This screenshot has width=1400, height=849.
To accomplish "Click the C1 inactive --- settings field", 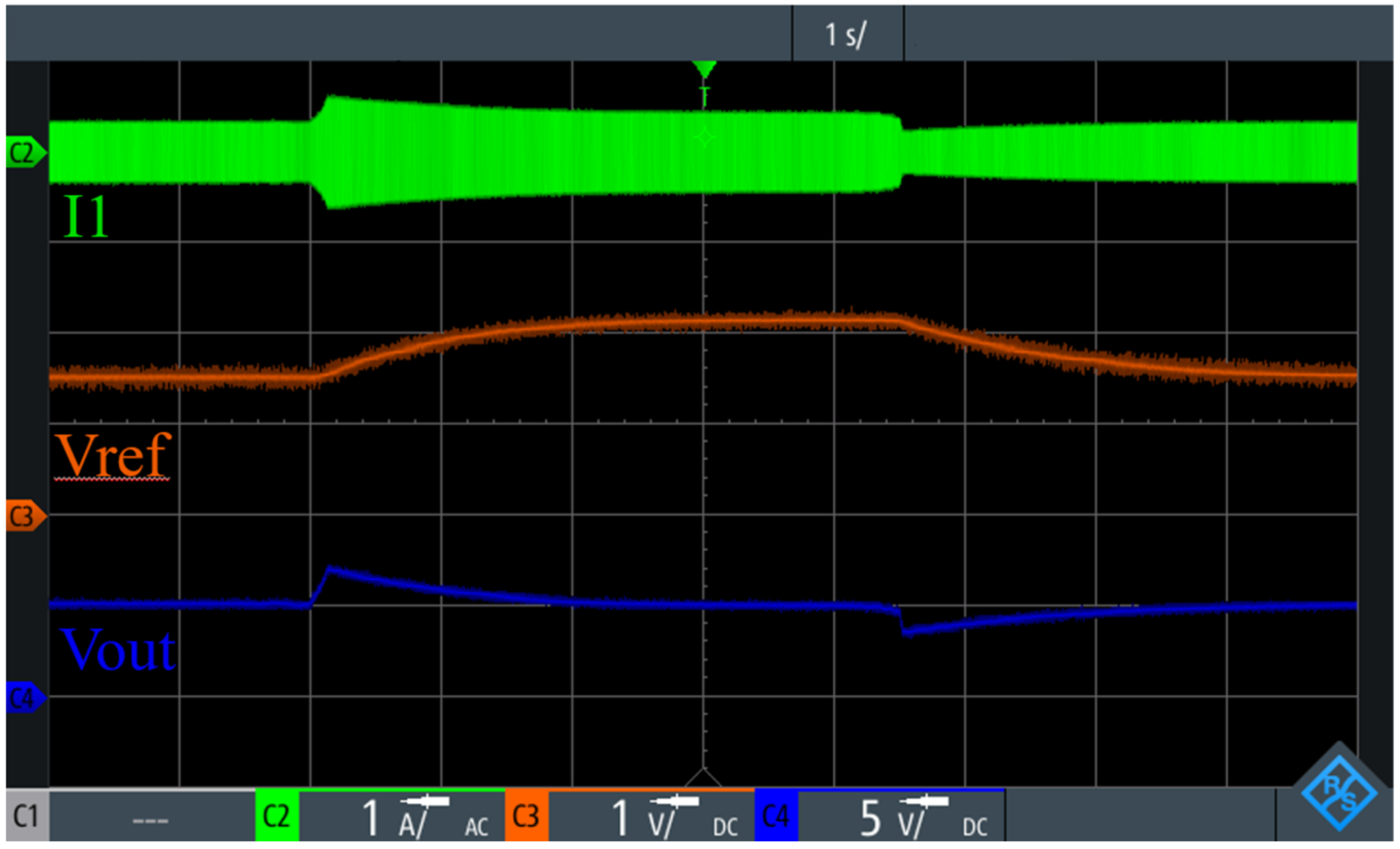I will click(x=152, y=817).
